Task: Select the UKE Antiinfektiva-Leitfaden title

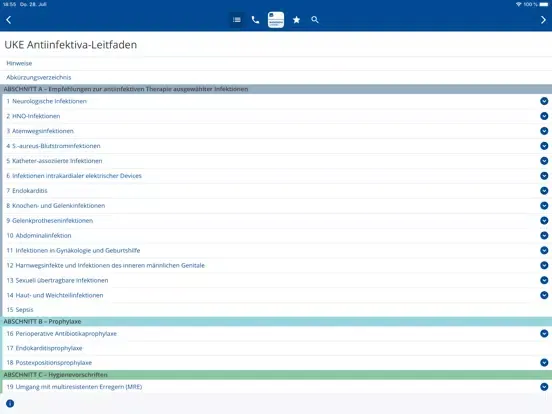Action: pyautogui.click(x=70, y=45)
